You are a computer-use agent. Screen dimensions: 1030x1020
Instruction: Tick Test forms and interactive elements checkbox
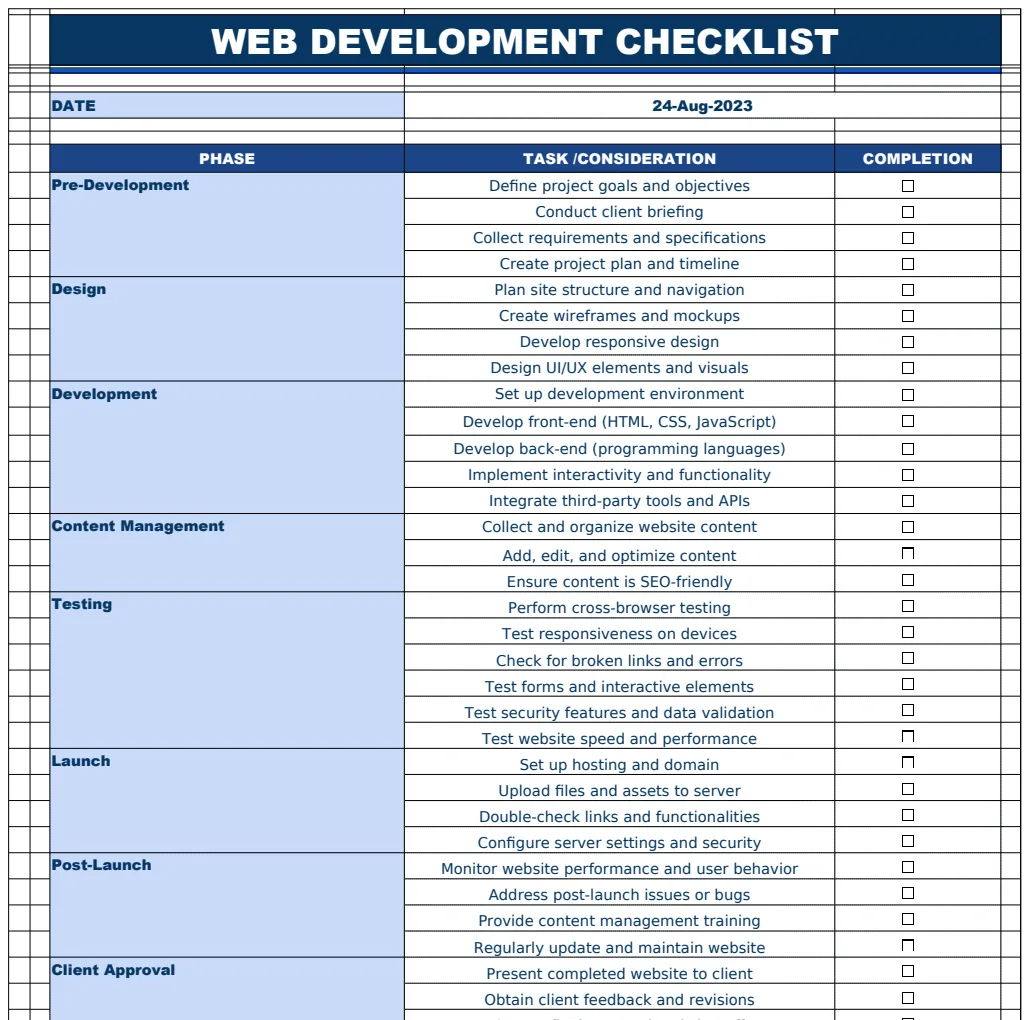[908, 684]
